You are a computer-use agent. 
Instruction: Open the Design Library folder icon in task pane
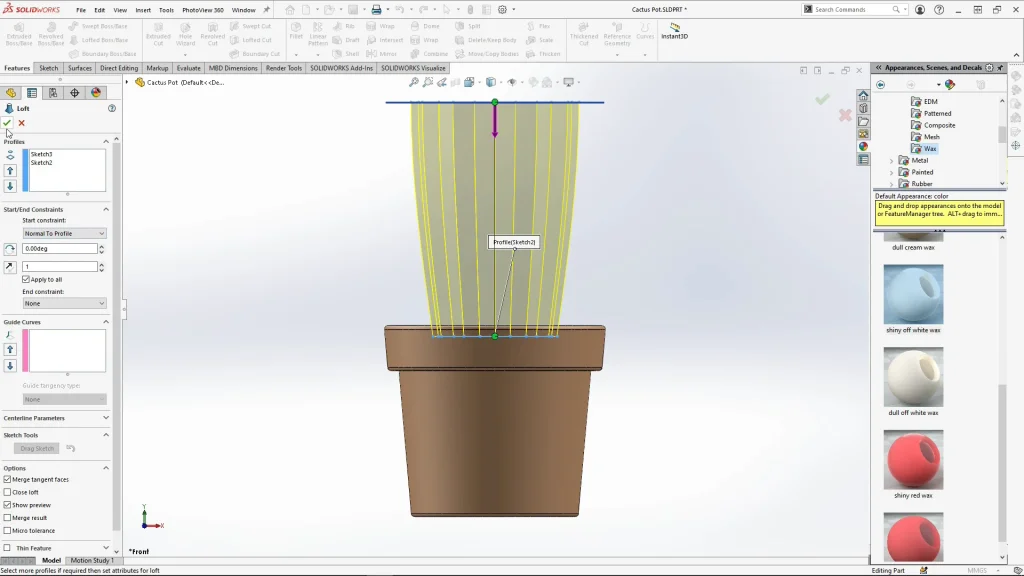pyautogui.click(x=863, y=108)
